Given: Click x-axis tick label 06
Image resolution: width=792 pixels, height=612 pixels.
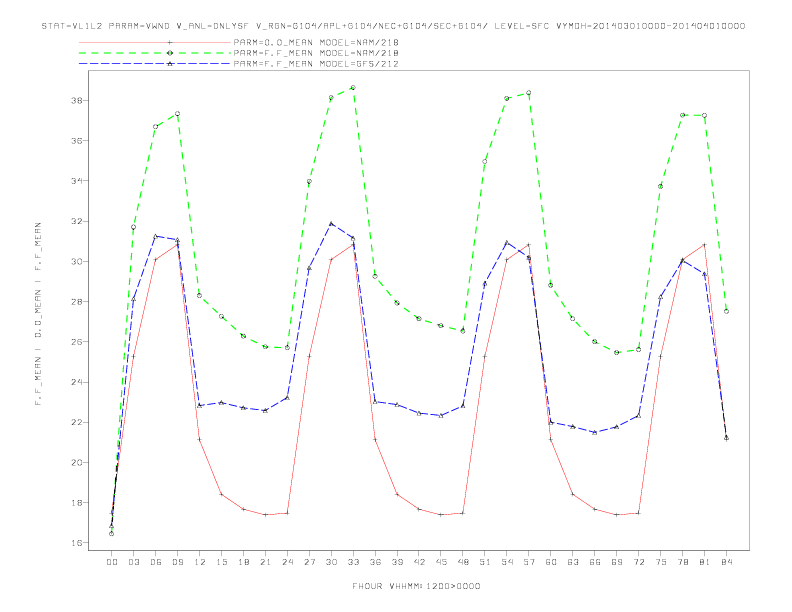Looking at the screenshot, I should (156, 562).
